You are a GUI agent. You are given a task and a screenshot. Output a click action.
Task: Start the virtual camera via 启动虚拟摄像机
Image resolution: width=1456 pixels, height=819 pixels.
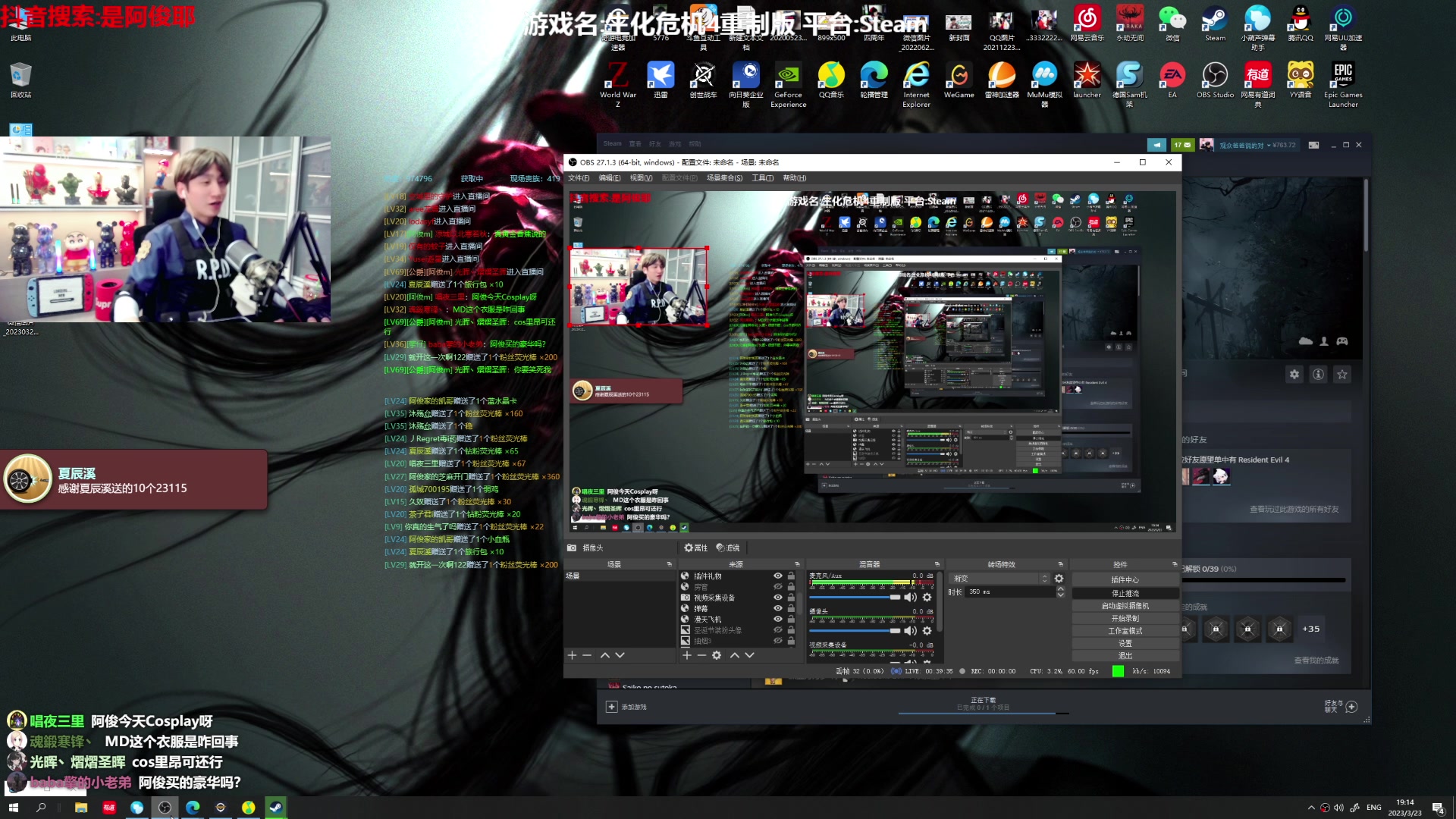tap(1125, 606)
